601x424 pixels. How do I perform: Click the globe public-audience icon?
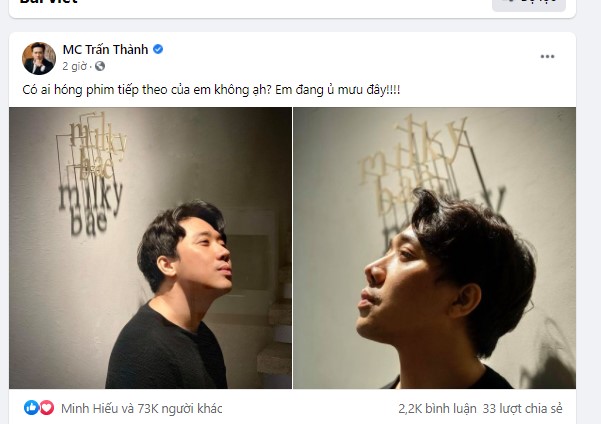click(98, 67)
